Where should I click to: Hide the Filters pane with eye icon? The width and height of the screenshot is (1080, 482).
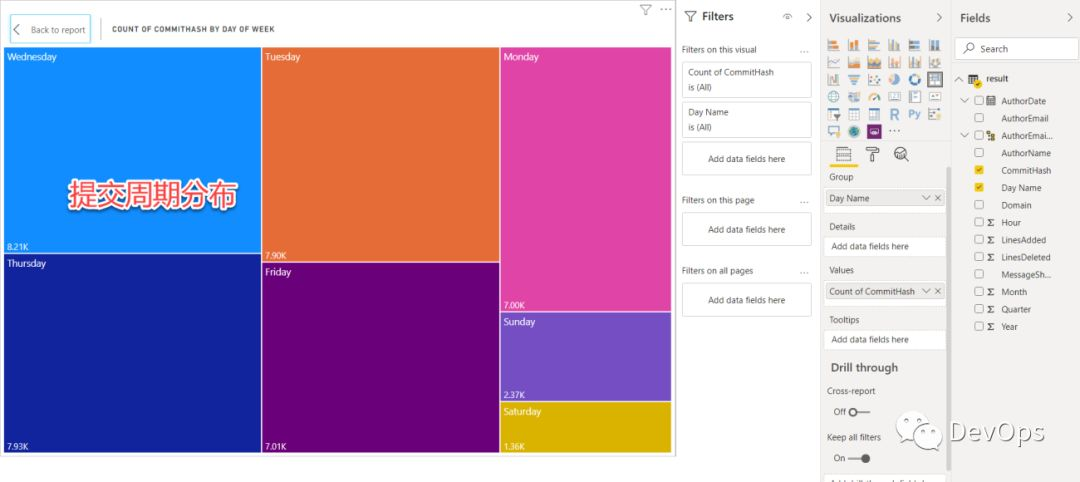tap(787, 17)
